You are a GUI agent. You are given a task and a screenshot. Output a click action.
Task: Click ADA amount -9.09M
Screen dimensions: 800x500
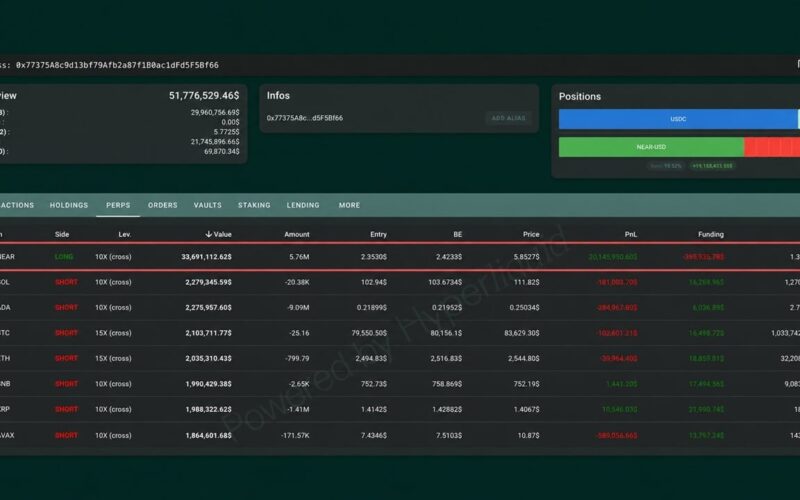point(298,308)
